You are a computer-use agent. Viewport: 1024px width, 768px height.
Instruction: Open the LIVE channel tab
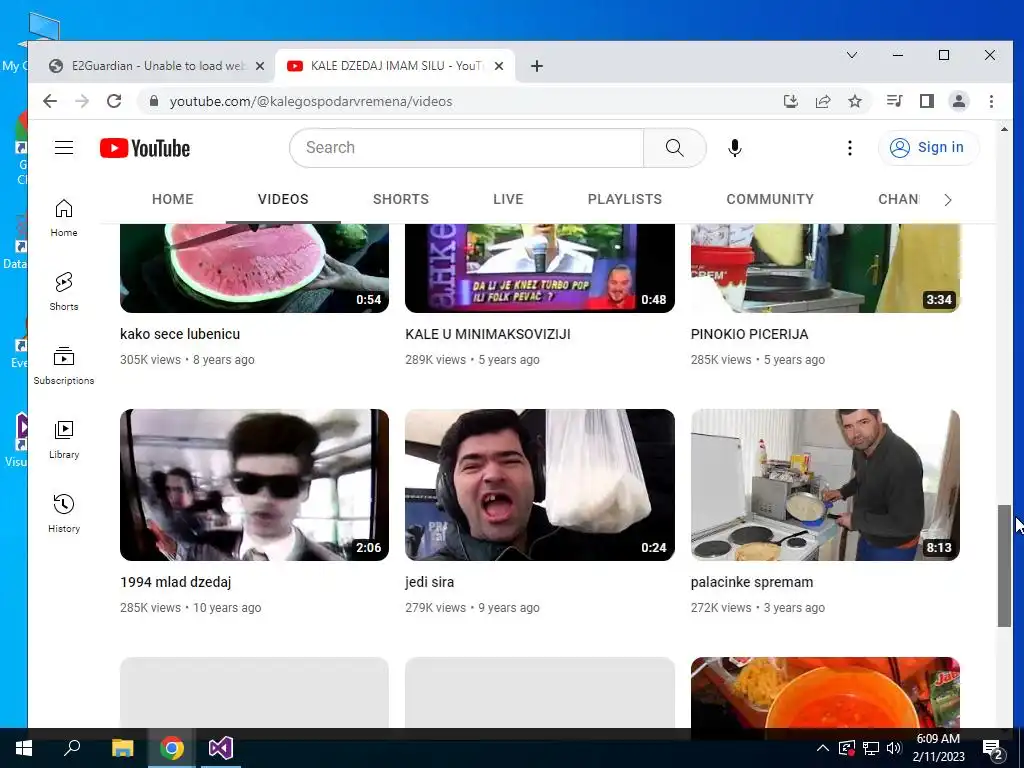coord(508,199)
